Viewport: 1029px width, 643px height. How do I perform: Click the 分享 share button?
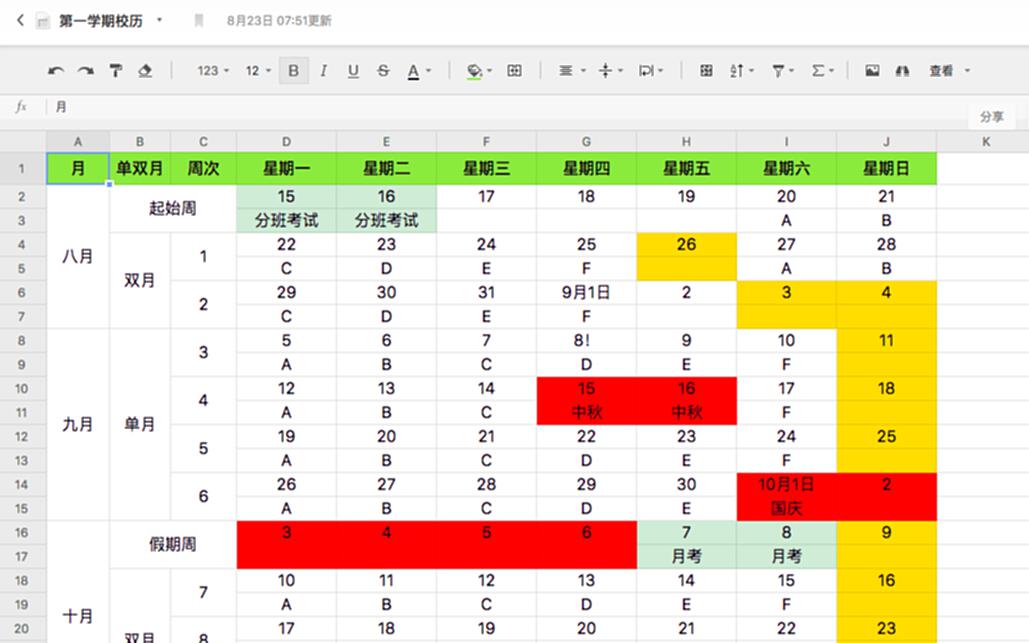tap(991, 117)
